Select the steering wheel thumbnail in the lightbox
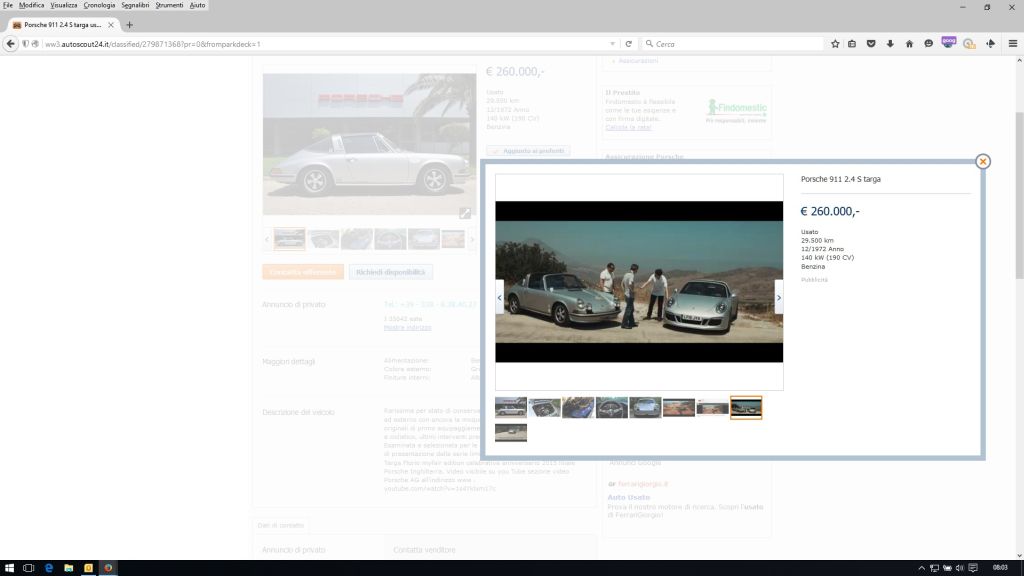The height and width of the screenshot is (576, 1024). (611, 408)
